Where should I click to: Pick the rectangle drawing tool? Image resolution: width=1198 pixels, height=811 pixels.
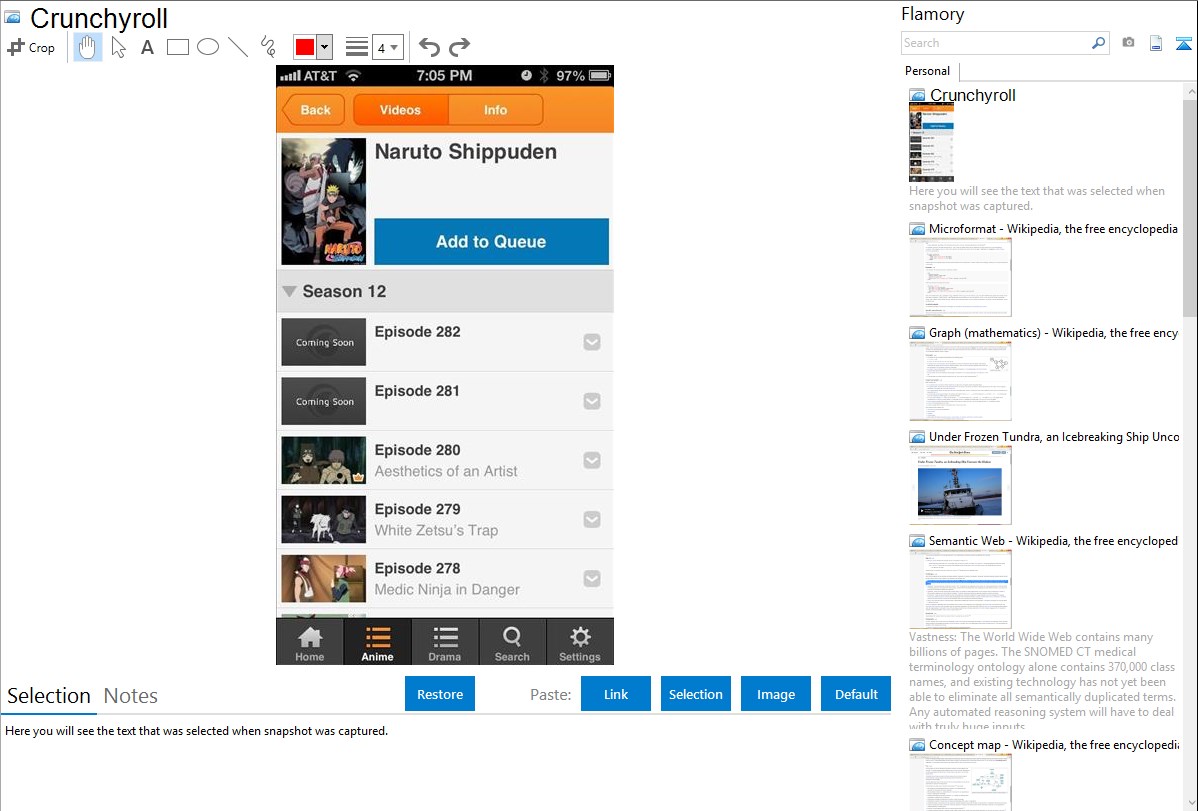177,47
